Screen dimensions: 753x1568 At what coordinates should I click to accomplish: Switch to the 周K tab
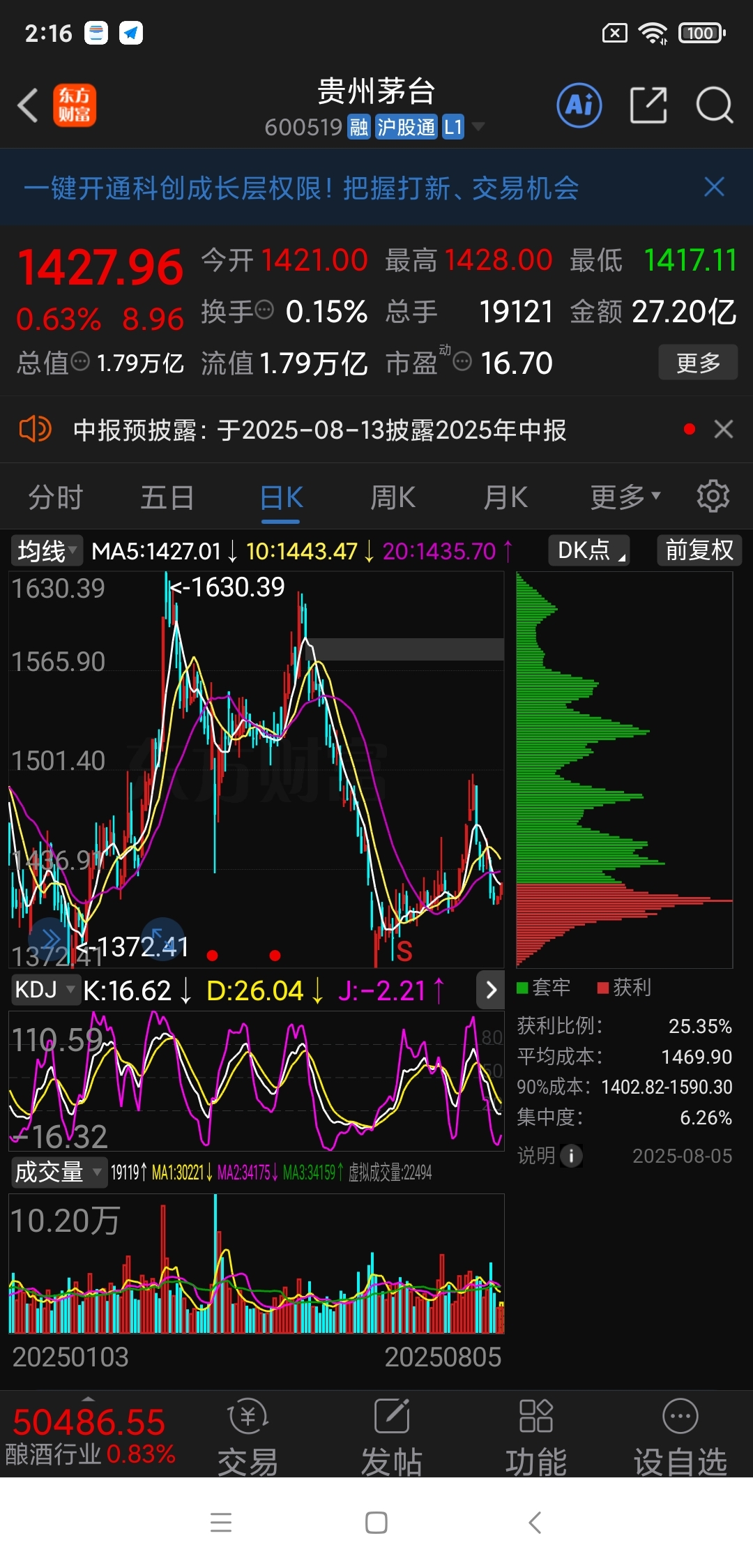pos(393,497)
